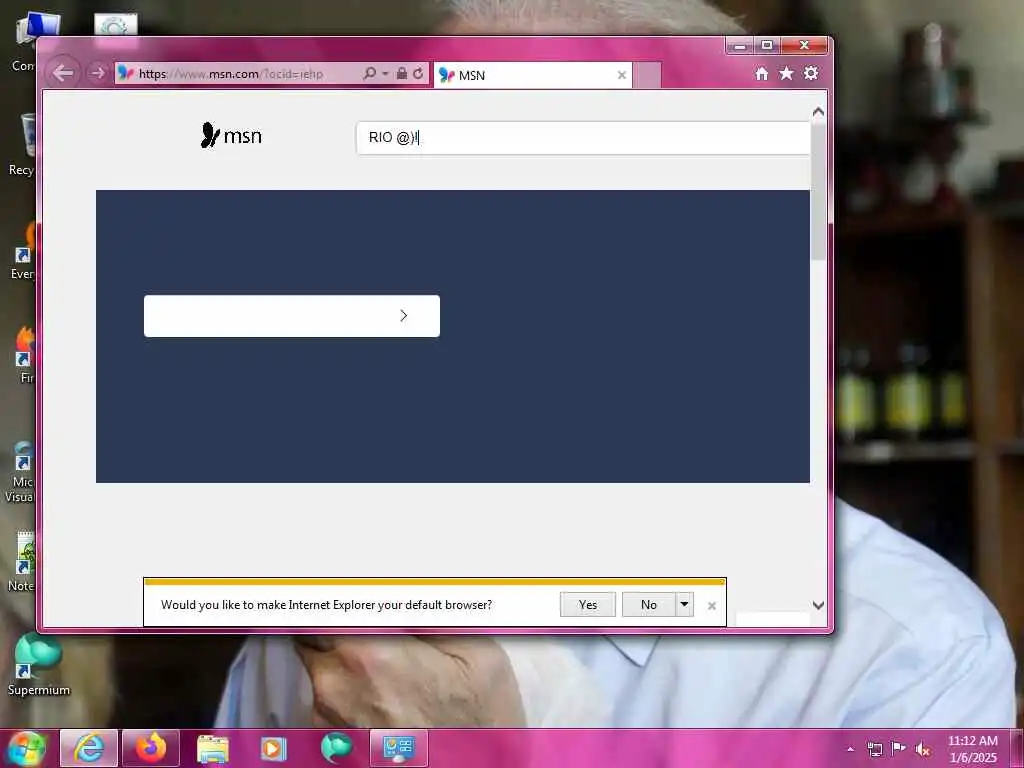The height and width of the screenshot is (768, 1024).
Task: Go back with the browser Back arrow
Action: tap(63, 72)
